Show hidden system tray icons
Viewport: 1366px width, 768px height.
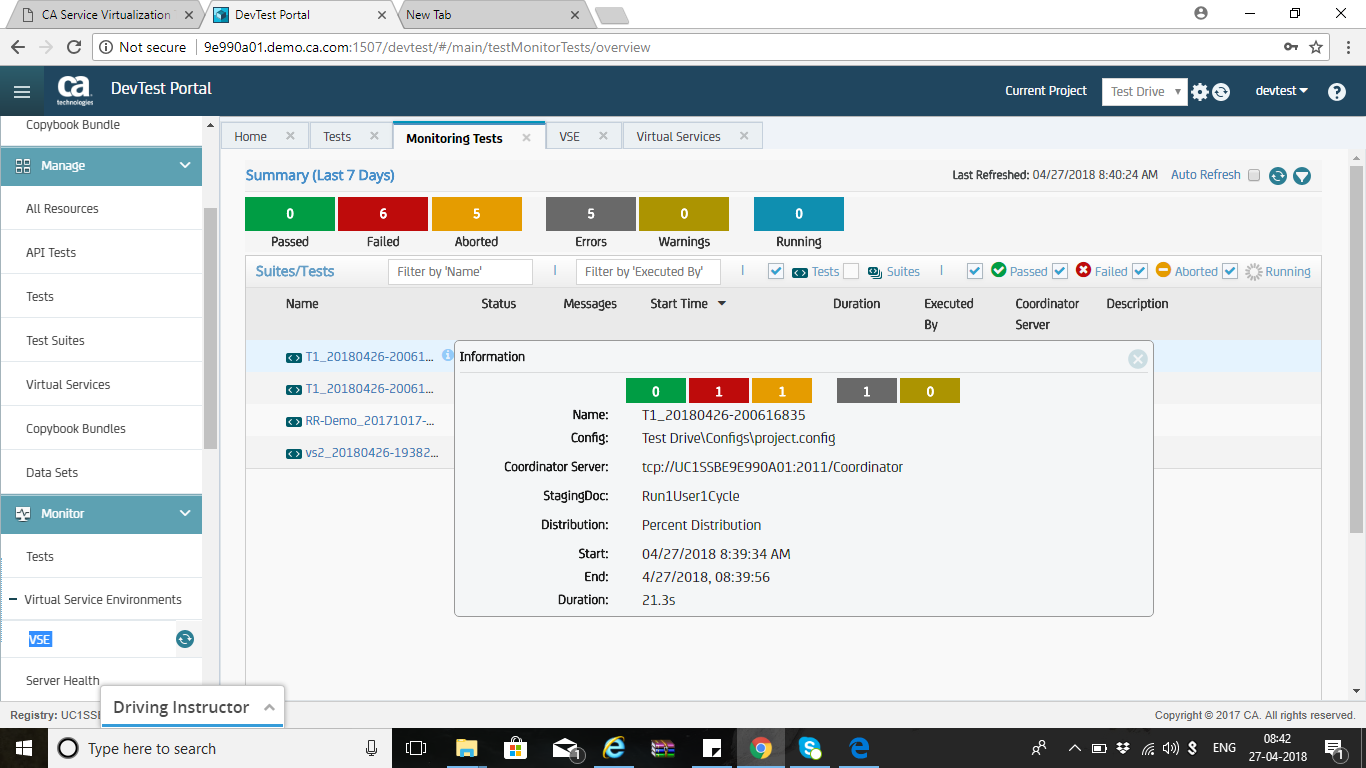[1075, 748]
